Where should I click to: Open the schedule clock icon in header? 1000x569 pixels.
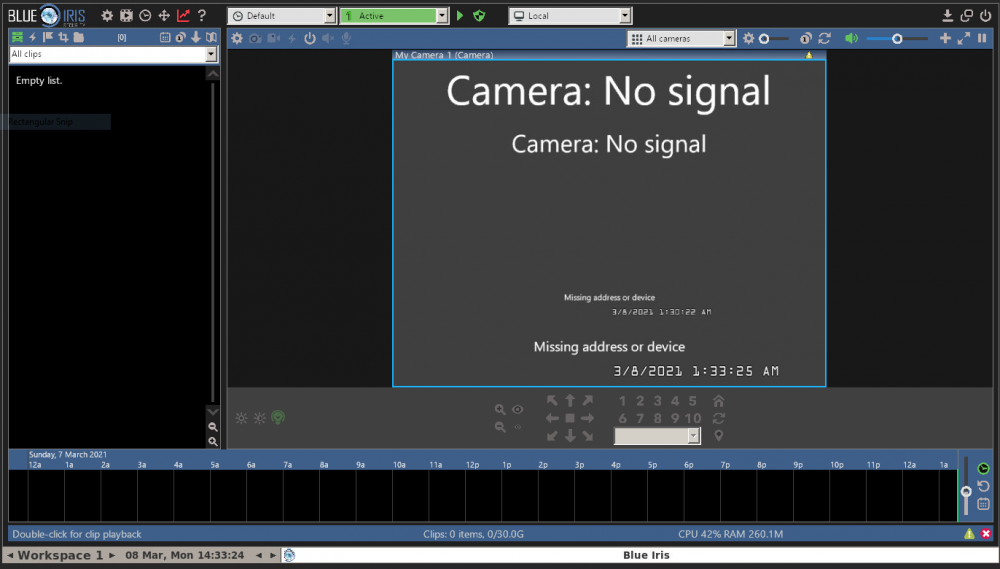tap(145, 15)
